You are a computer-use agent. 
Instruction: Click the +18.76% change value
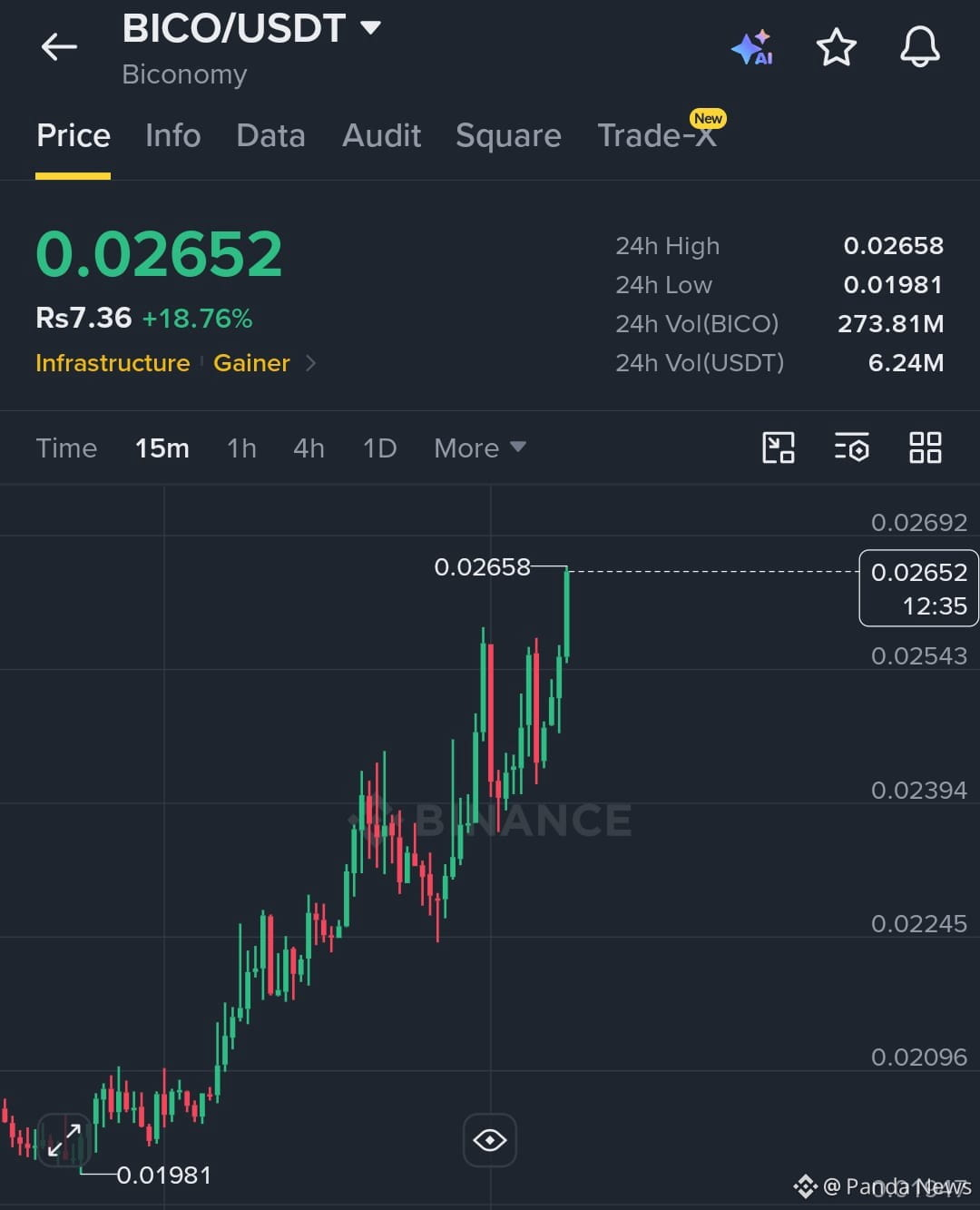pyautogui.click(x=197, y=319)
